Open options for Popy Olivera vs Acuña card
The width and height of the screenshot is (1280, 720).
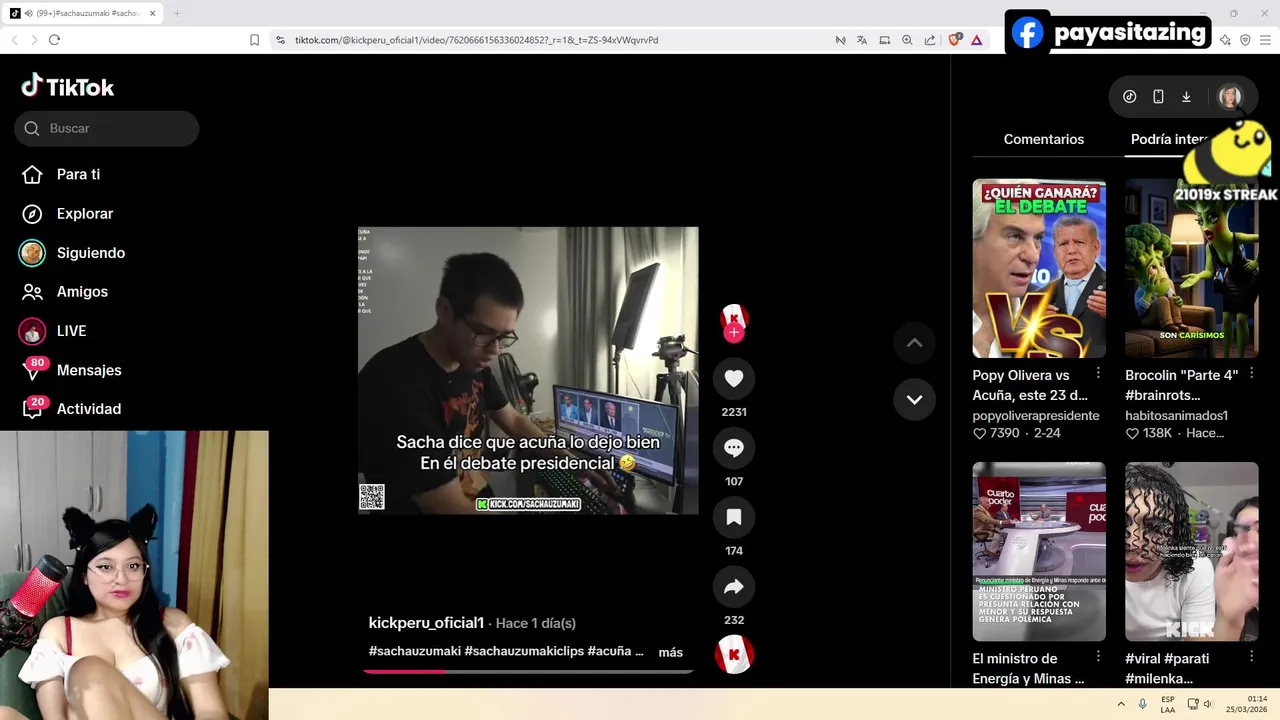point(1098,373)
